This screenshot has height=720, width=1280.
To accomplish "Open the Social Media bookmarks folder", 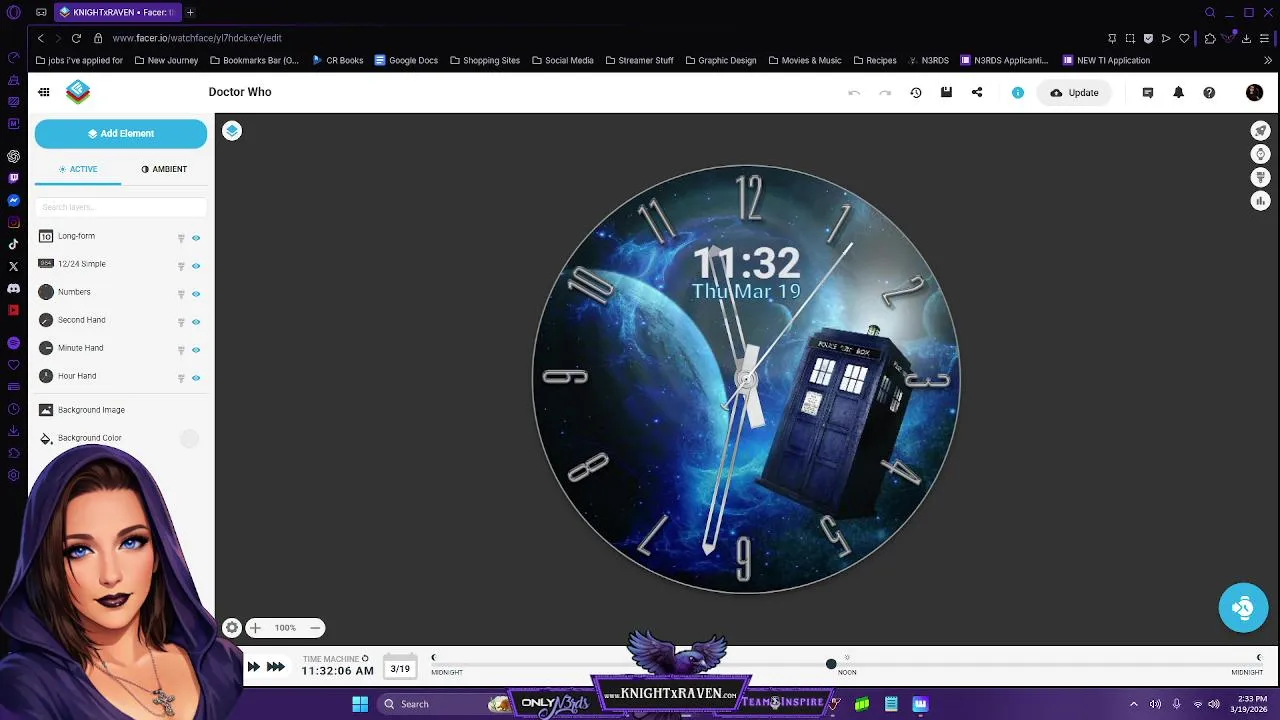I will coord(562,60).
